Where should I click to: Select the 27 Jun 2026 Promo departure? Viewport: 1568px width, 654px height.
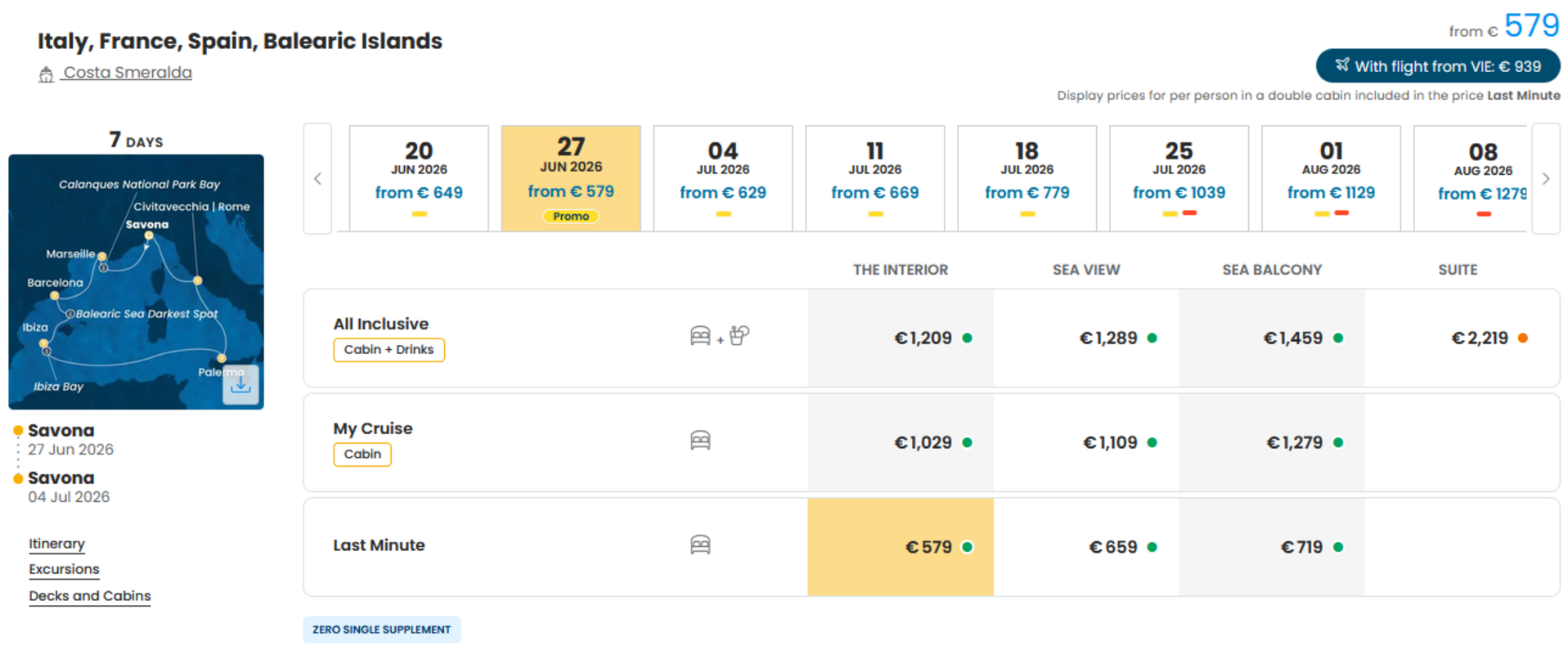571,178
